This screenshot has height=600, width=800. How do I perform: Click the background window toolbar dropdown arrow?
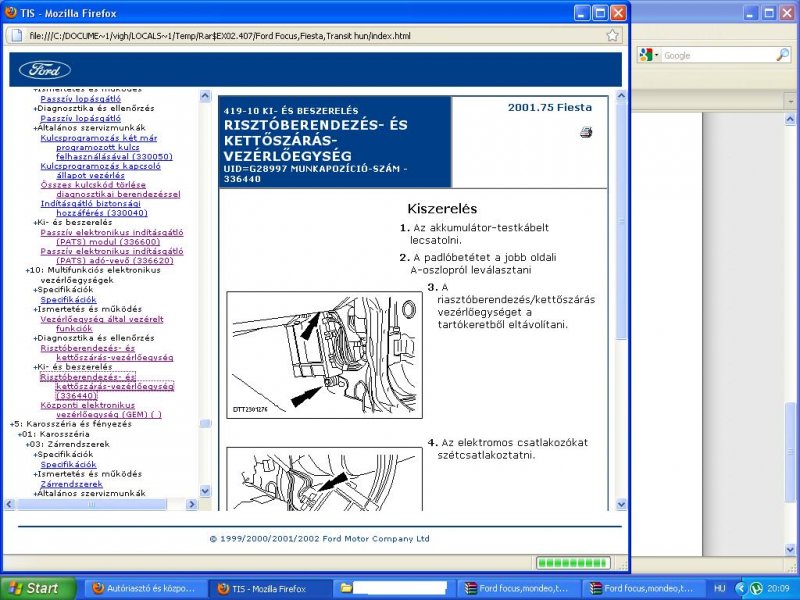[x=790, y=102]
